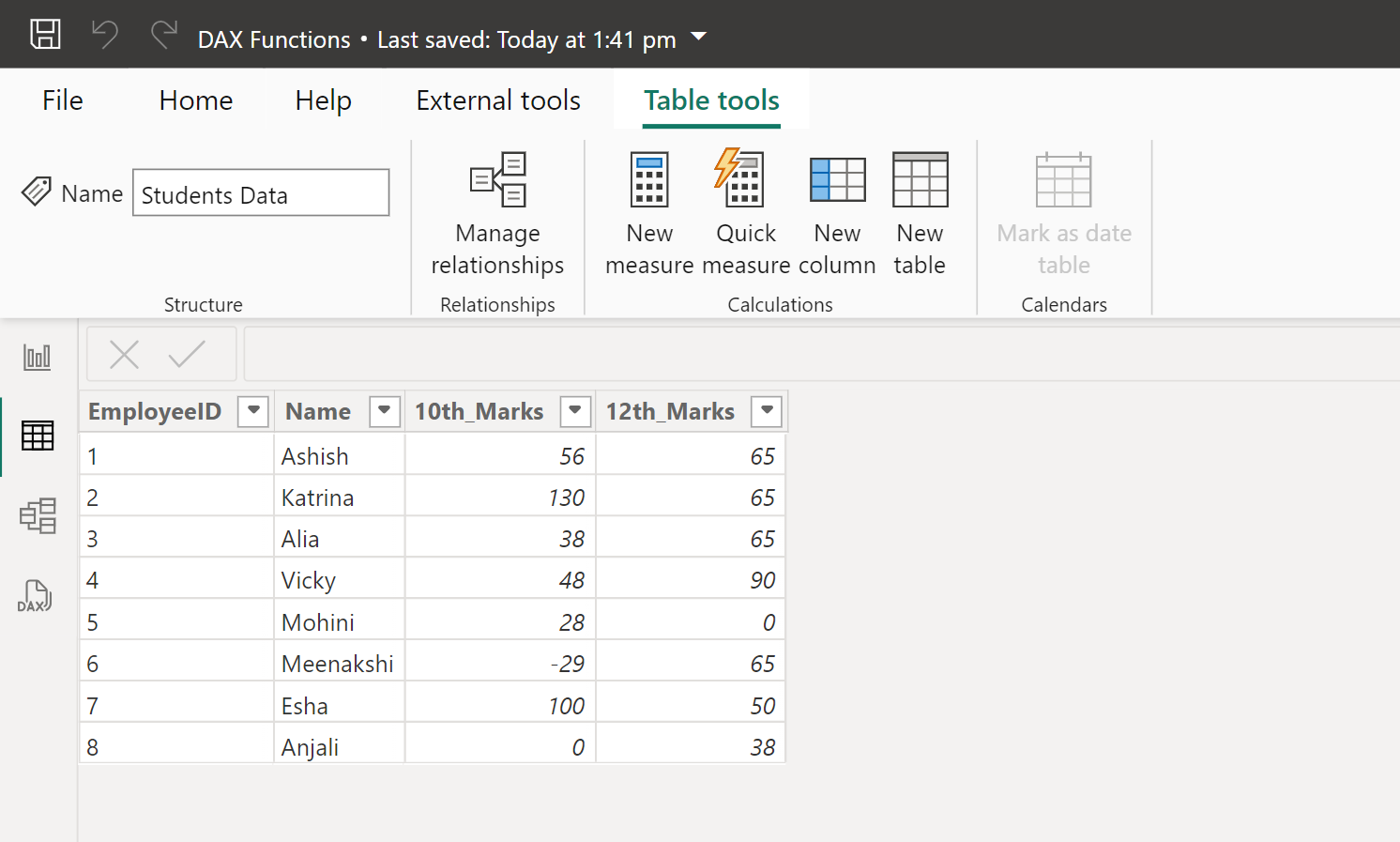Expand the Last saved title dropdown
1400x842 pixels.
click(698, 39)
